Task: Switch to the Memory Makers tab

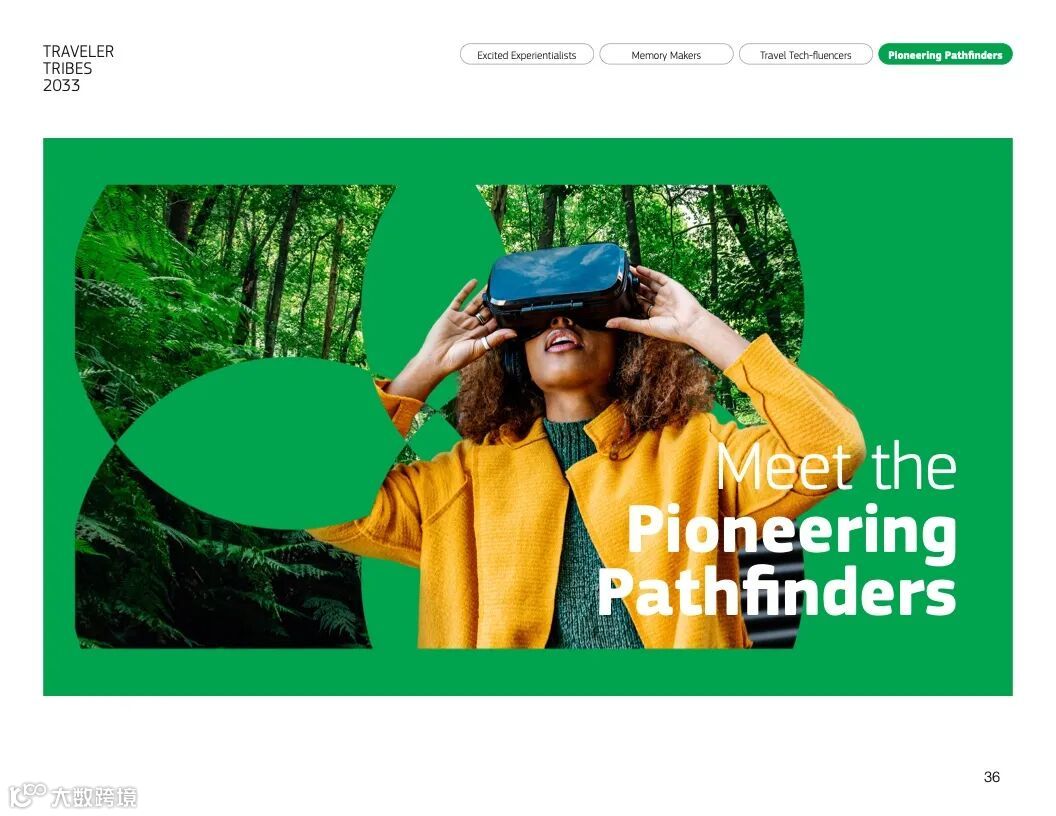Action: click(x=666, y=55)
